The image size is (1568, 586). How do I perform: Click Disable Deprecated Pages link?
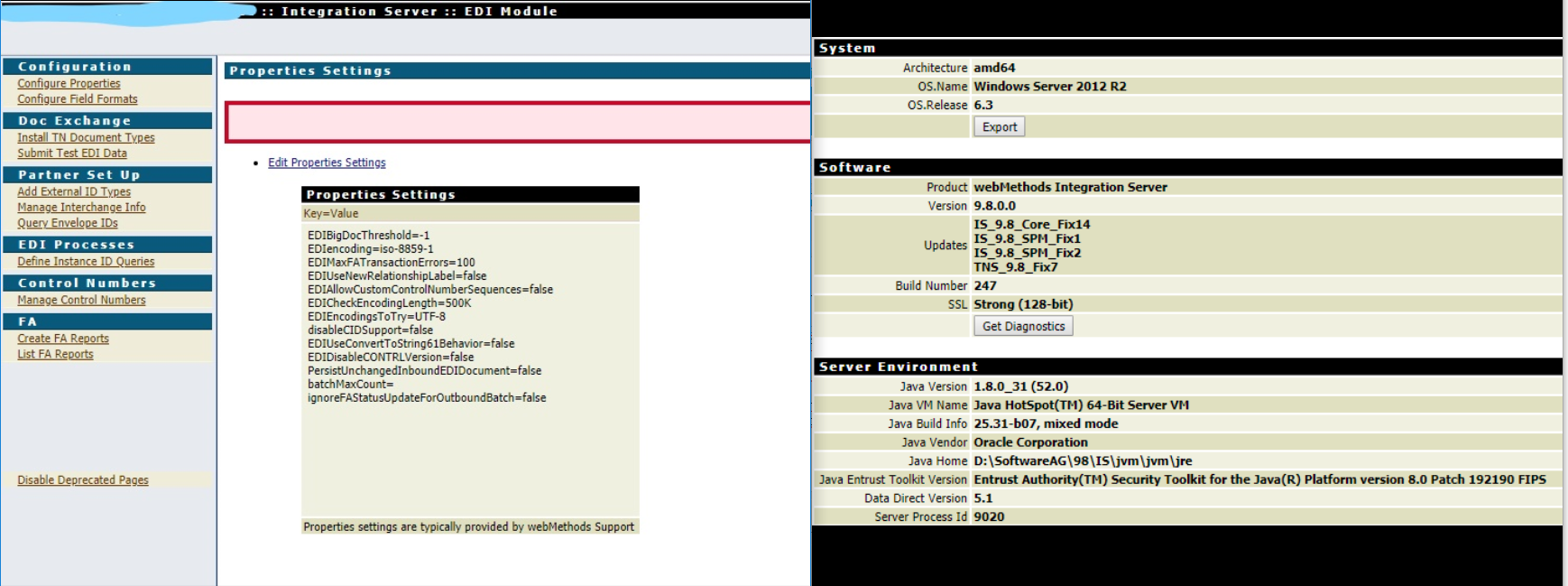83,480
